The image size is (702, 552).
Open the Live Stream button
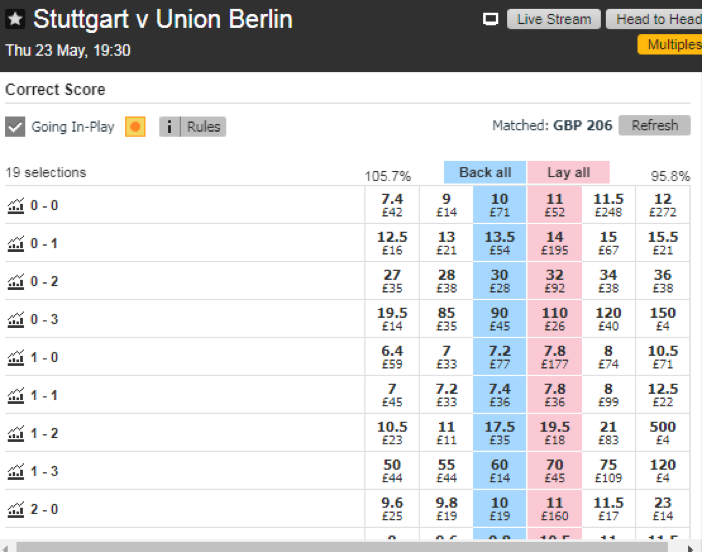click(554, 19)
